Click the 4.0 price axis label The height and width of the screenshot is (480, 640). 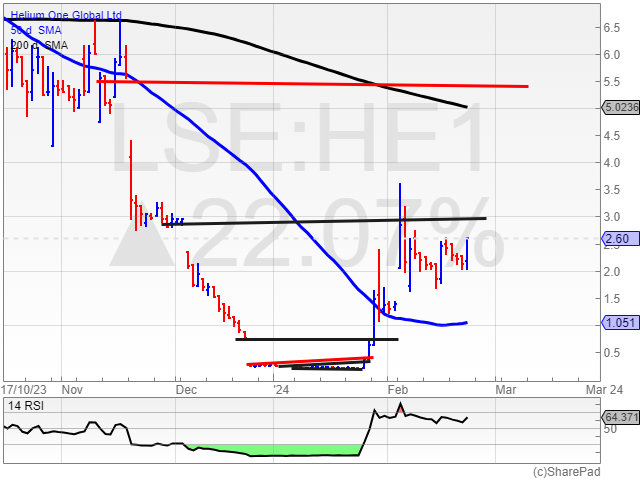(612, 163)
